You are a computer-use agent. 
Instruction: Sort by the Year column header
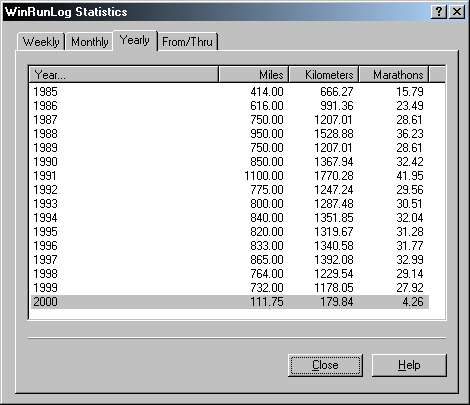click(x=124, y=75)
